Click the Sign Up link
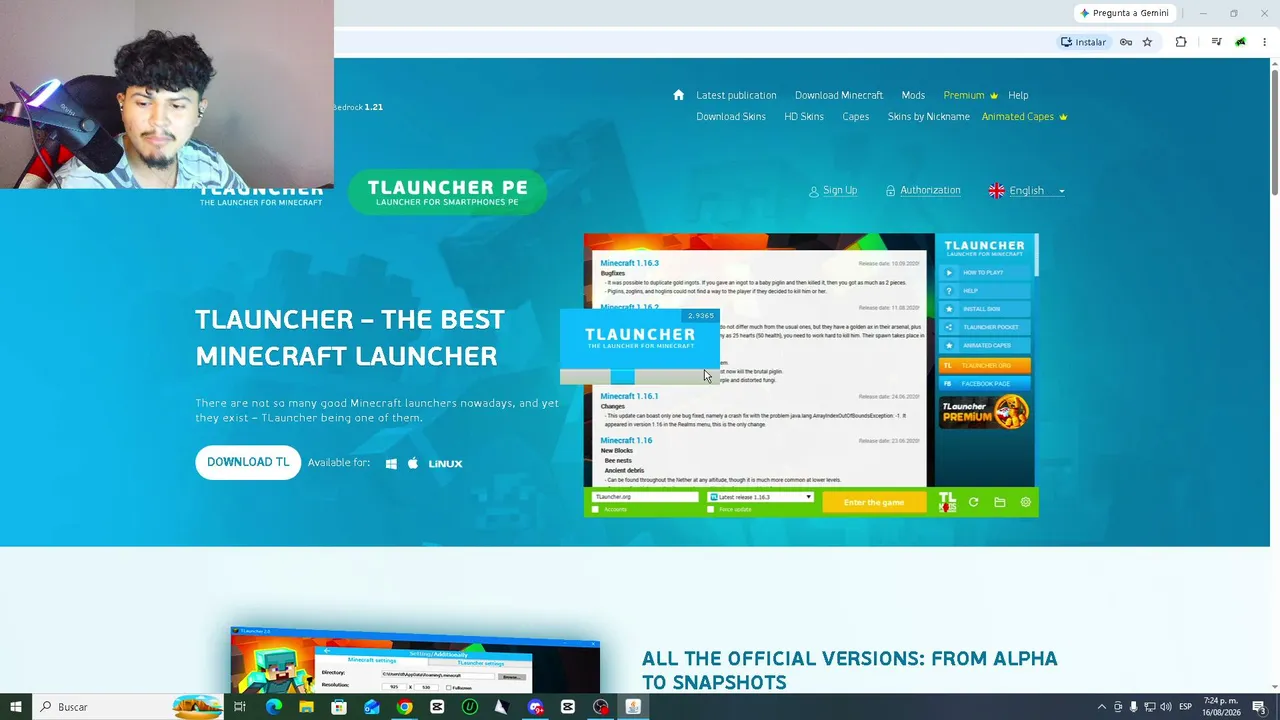The width and height of the screenshot is (1280, 720). pos(833,190)
